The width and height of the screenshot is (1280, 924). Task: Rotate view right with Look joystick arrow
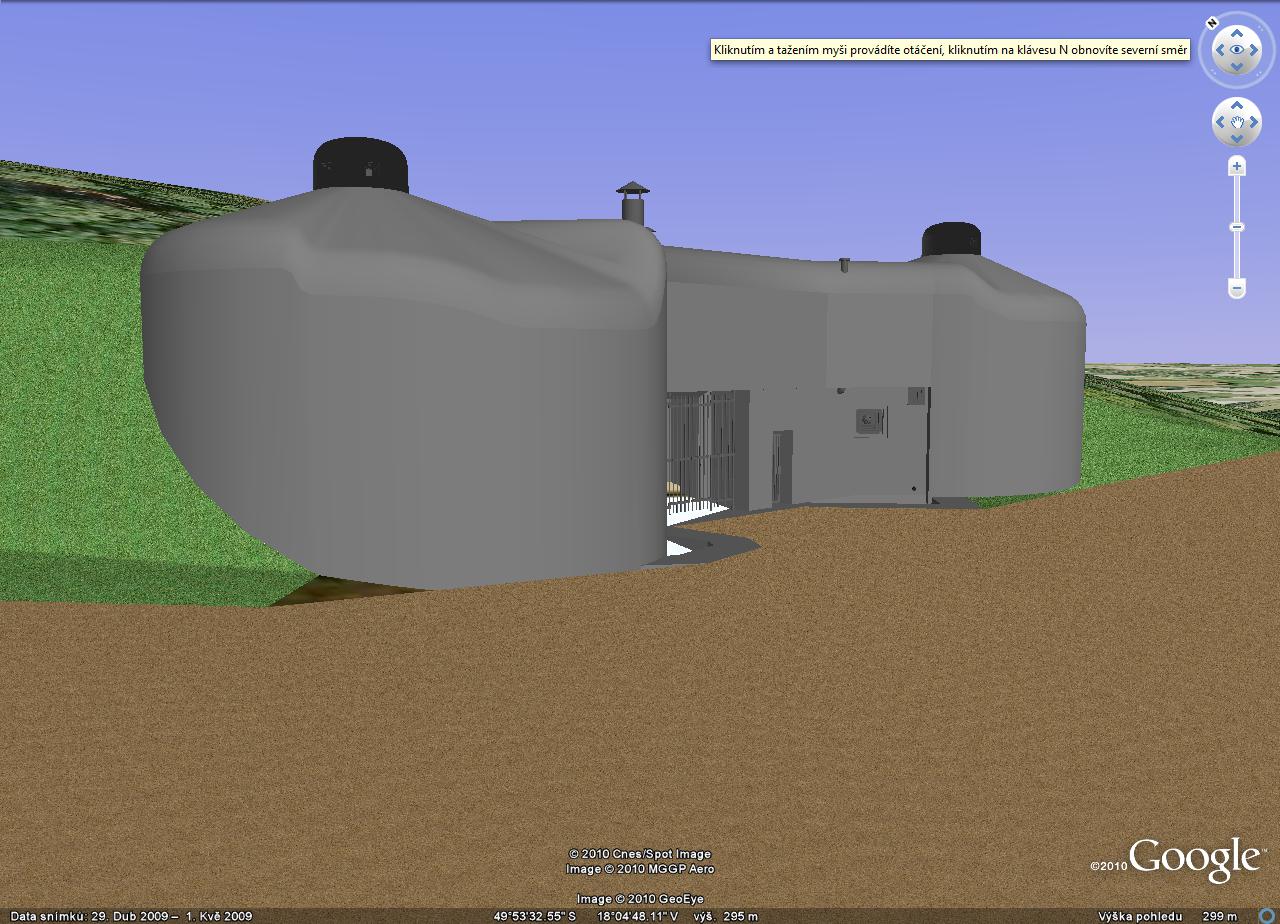(1256, 50)
